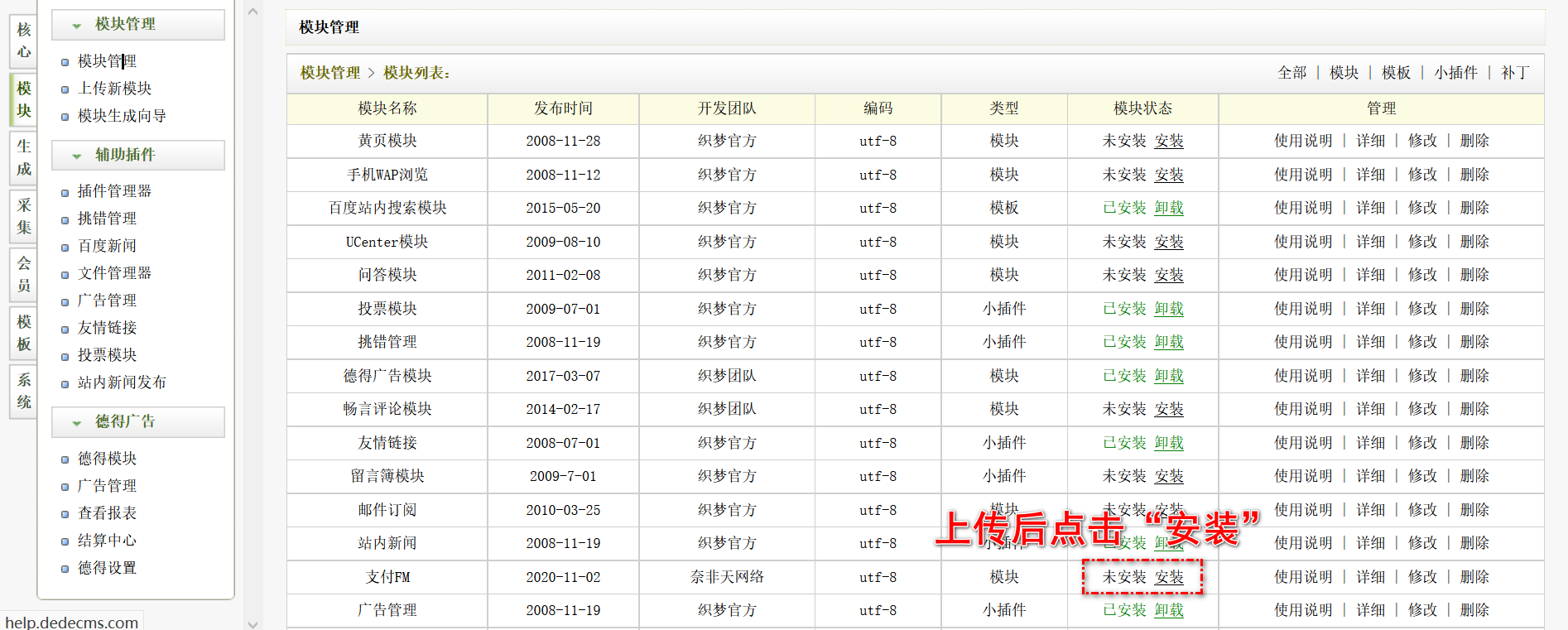Image resolution: width=1568 pixels, height=630 pixels.
Task: Switch to the 系统 vertical tab
Action: click(23, 391)
